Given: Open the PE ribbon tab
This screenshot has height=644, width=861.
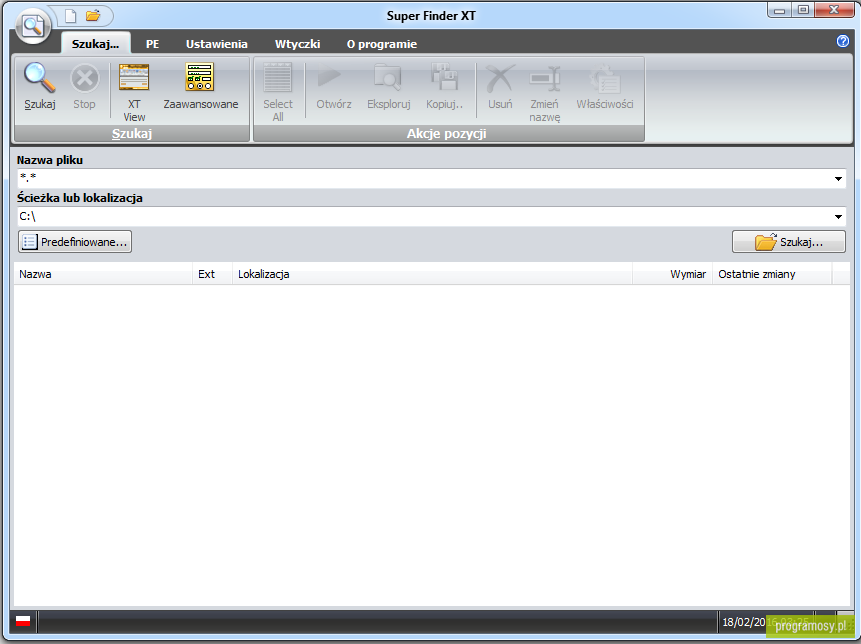Looking at the screenshot, I should pos(153,44).
